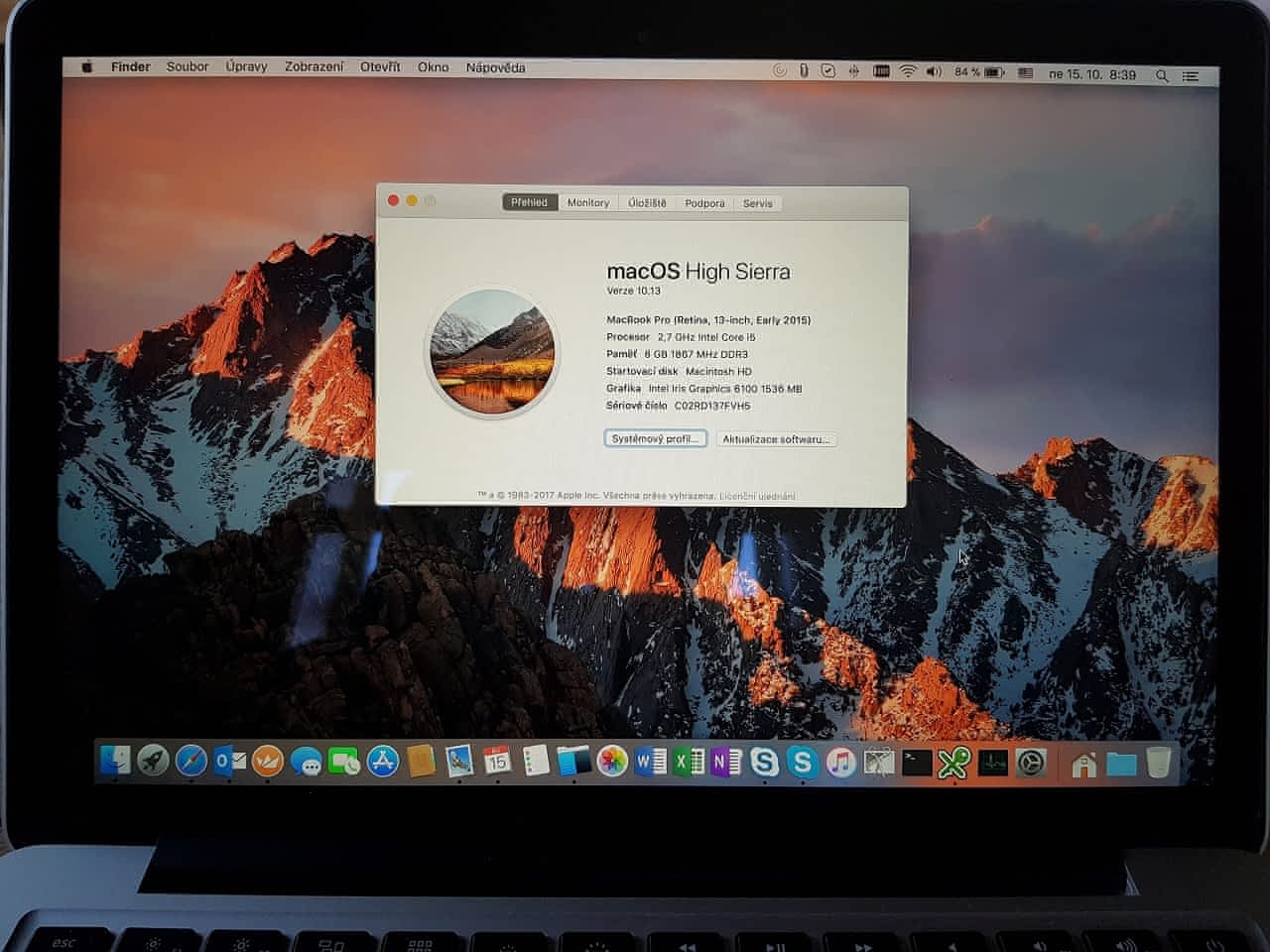Open the Otevřít menu

[380, 67]
